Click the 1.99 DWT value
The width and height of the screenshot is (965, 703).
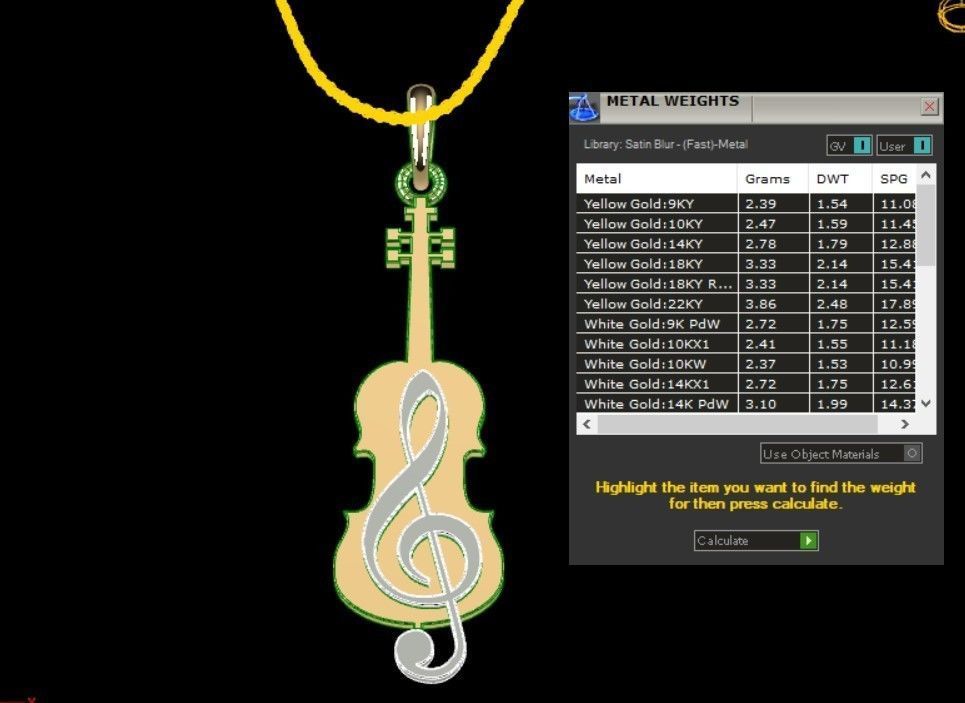coord(832,404)
